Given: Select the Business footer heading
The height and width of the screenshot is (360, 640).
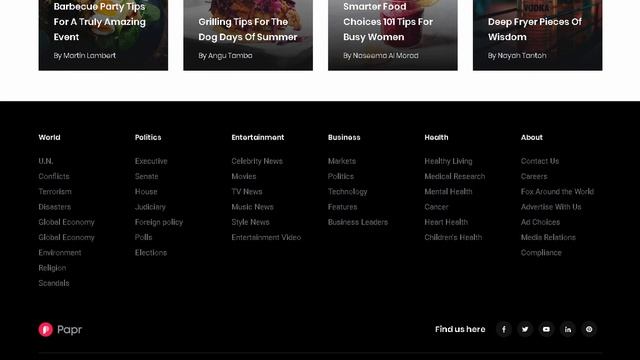Looking at the screenshot, I should coord(344,138).
